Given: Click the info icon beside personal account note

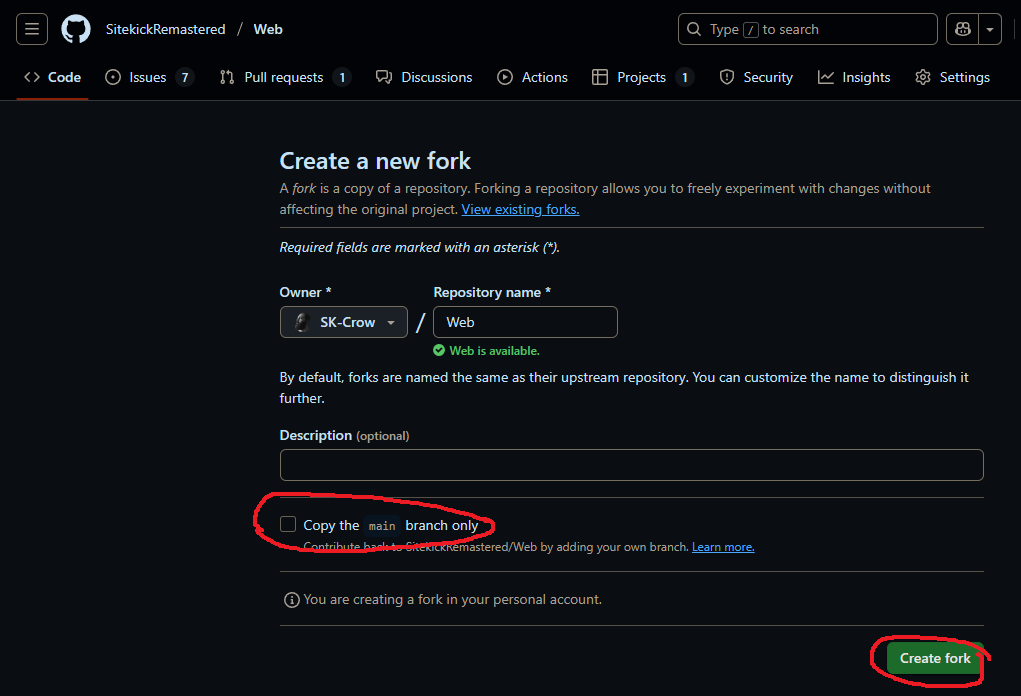Looking at the screenshot, I should pyautogui.click(x=292, y=600).
